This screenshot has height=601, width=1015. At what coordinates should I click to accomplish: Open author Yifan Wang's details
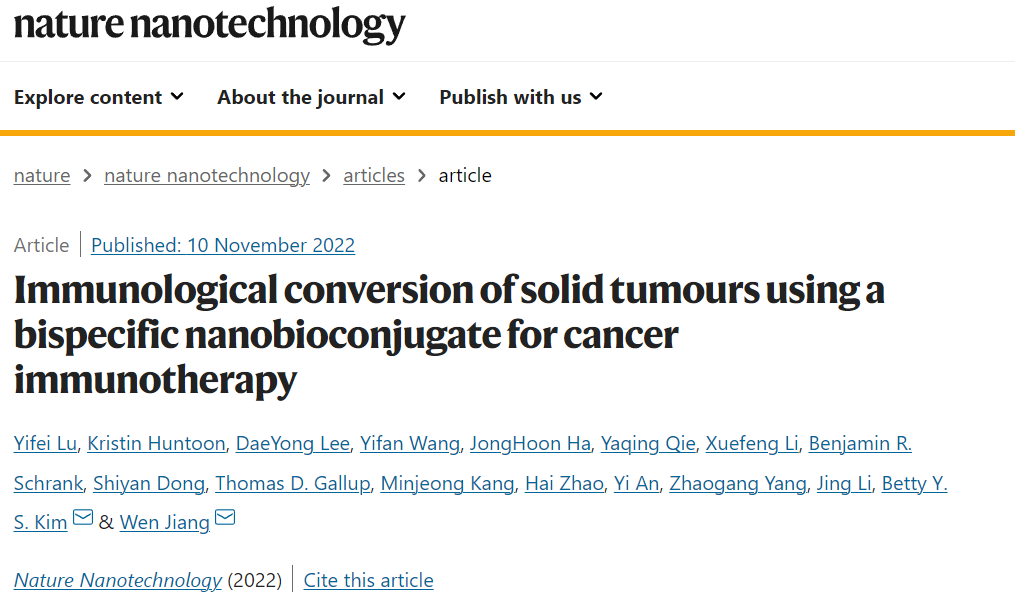[x=410, y=444]
